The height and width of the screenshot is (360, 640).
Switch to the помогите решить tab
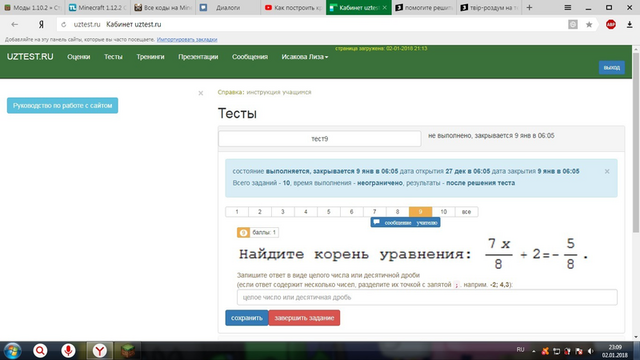(424, 7)
